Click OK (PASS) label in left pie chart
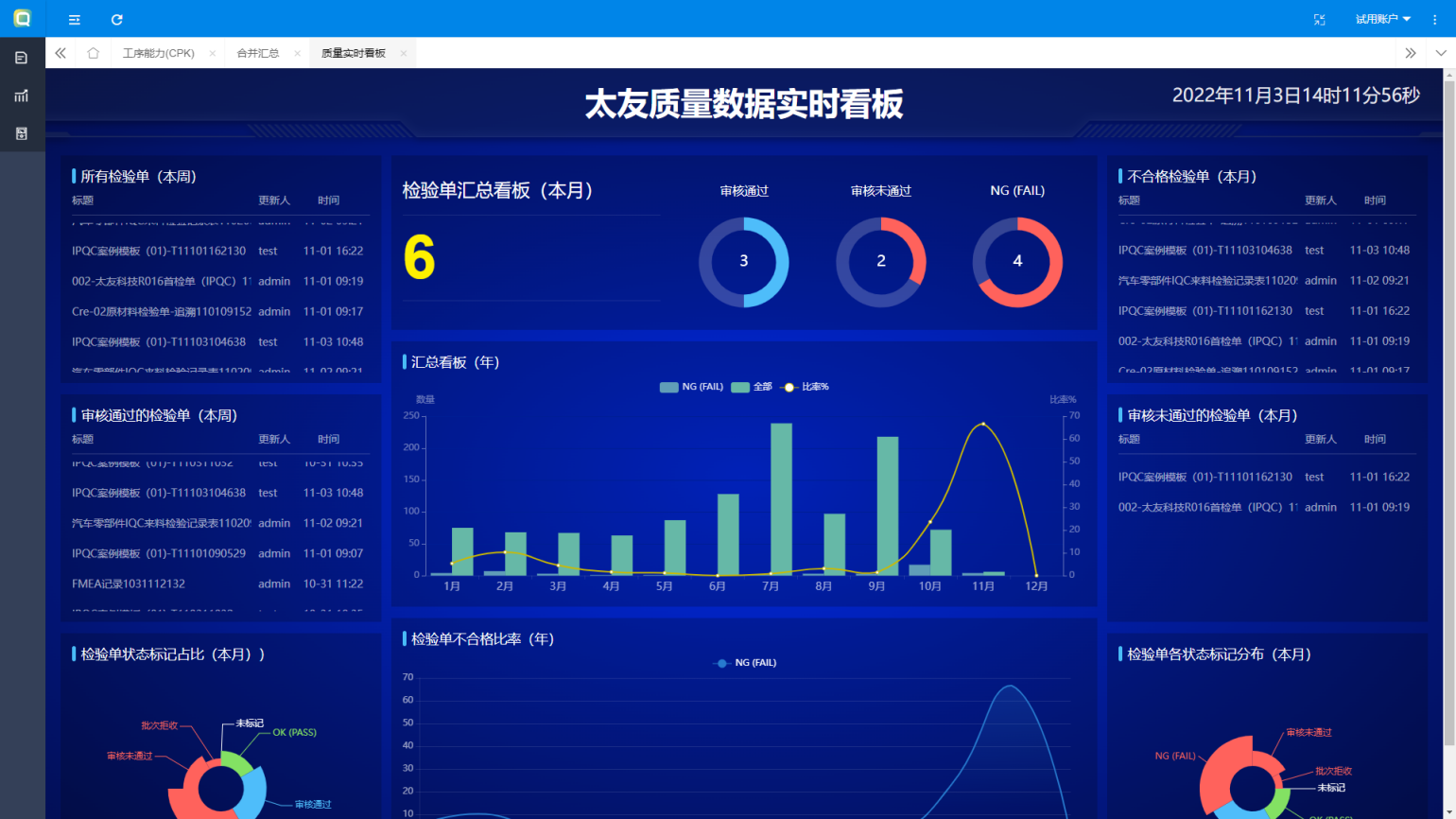Viewport: 1456px width, 819px height. click(x=294, y=732)
